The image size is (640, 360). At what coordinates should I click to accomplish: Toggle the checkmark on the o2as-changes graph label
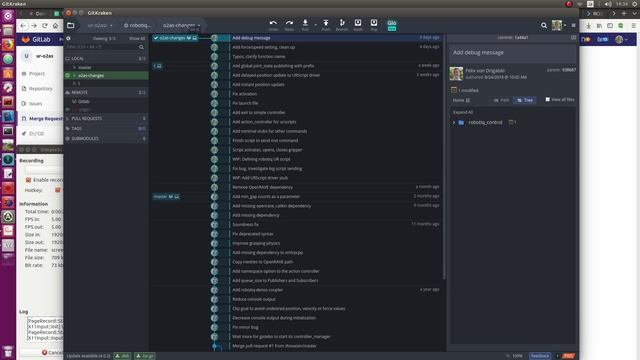click(156, 38)
